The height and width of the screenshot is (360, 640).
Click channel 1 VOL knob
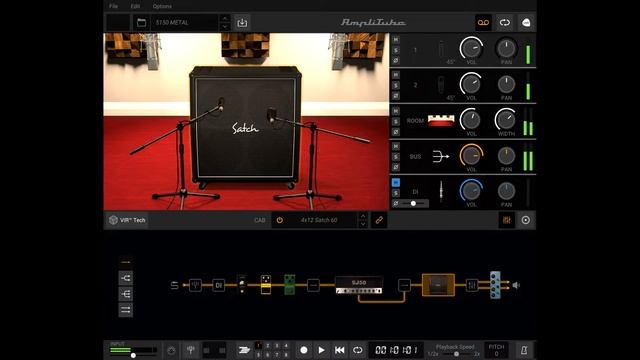[471, 48]
